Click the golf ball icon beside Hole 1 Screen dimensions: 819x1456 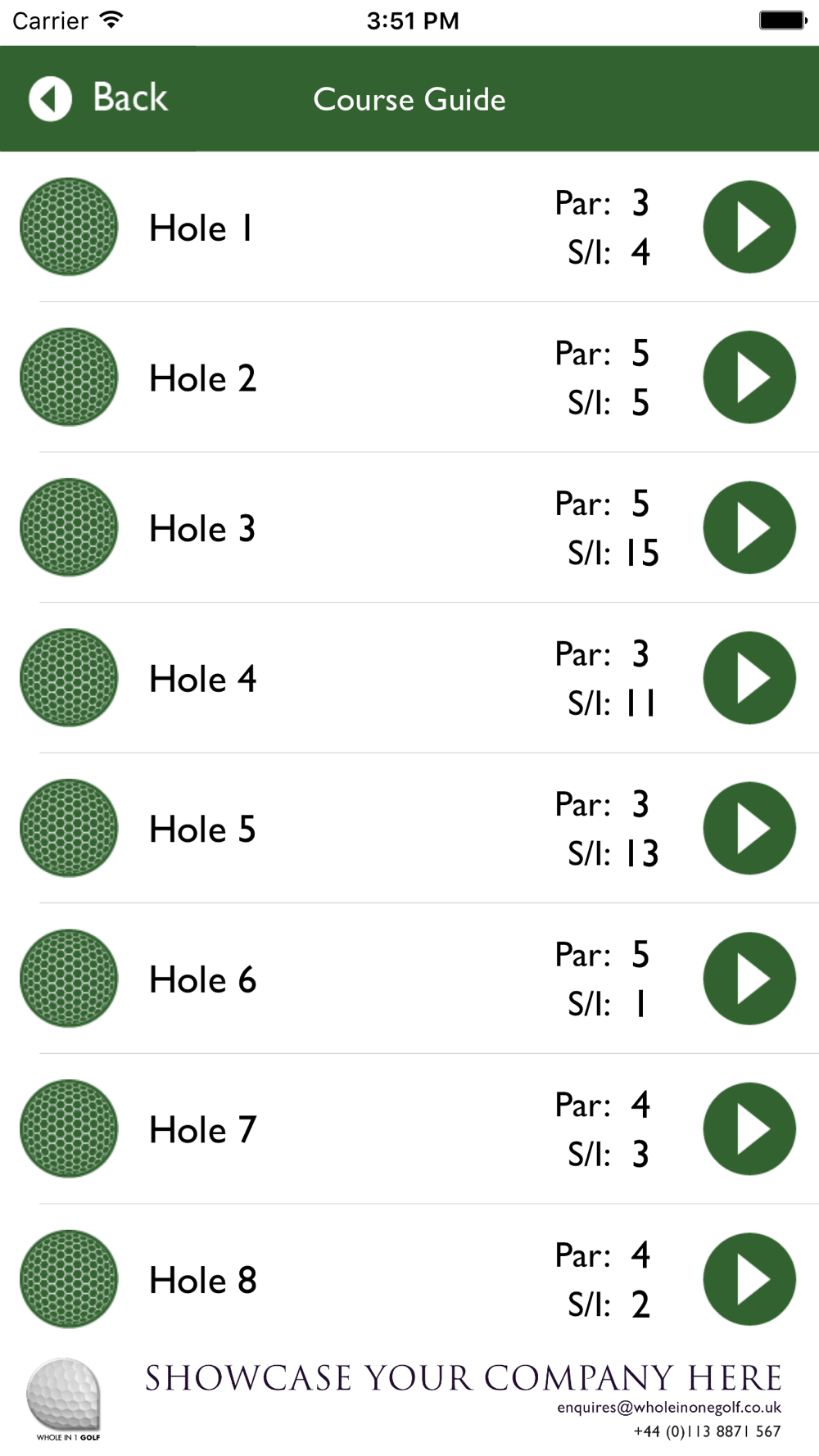coord(69,227)
